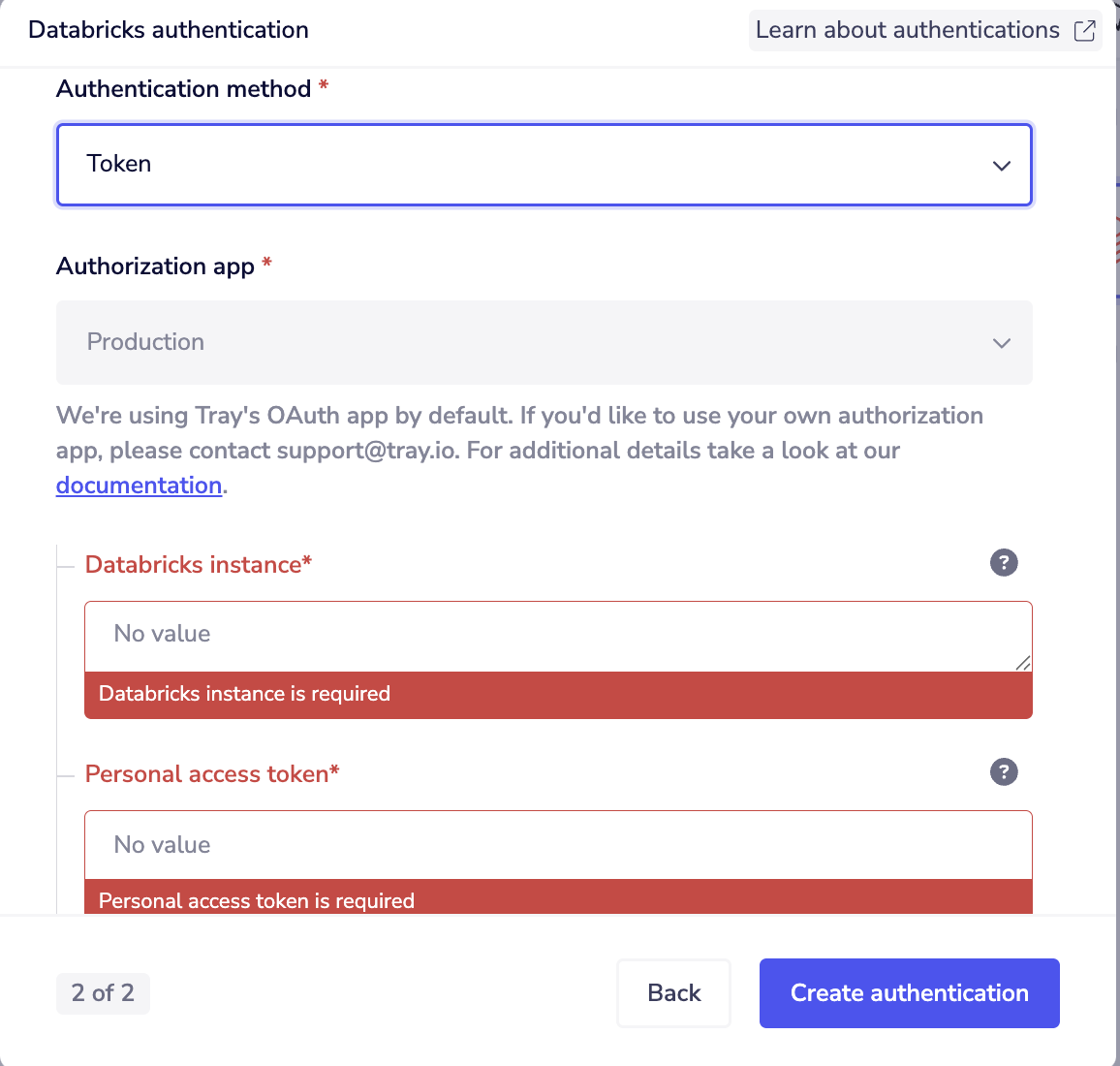Click the chevron arrow in the Production dropdown
The width and height of the screenshot is (1120, 1066).
point(1002,343)
